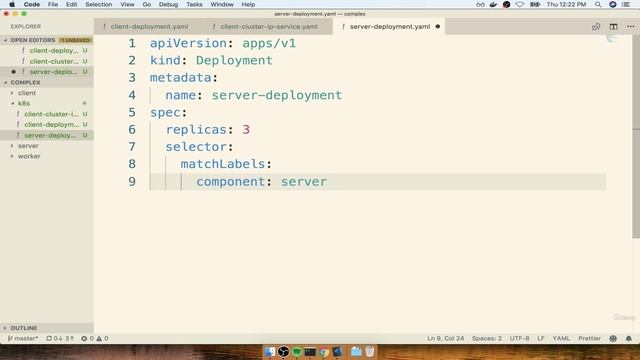Click the Prettier status item
The height and width of the screenshot is (360, 640).
589,338
